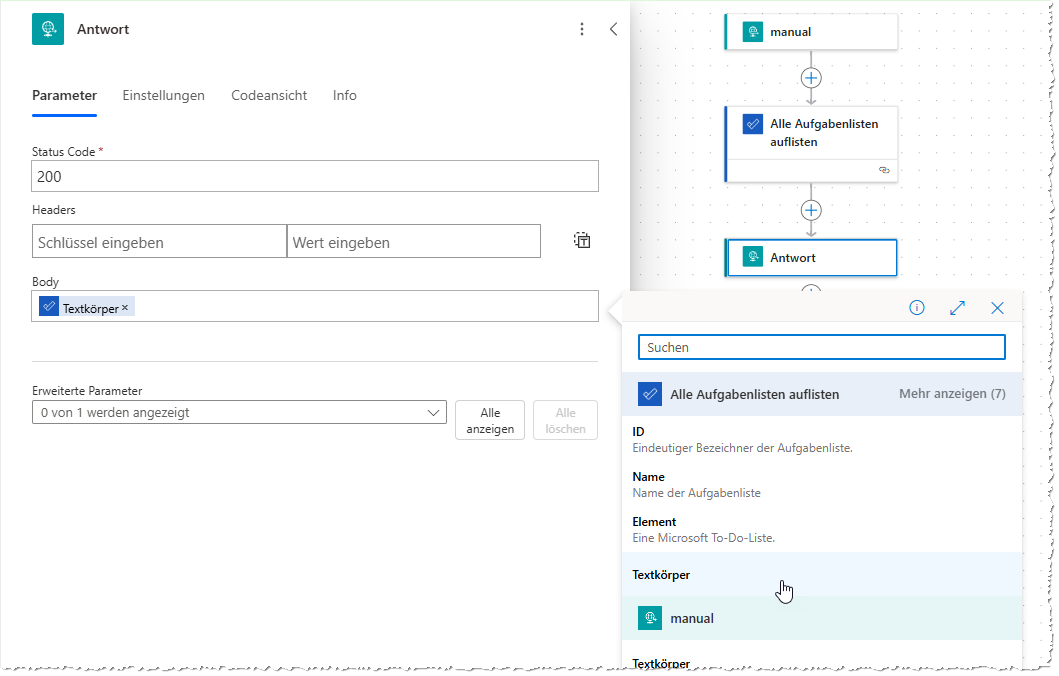Image resolution: width=1059 pixels, height=676 pixels.
Task: Select the manual trigger node on canvas
Action: [x=811, y=32]
